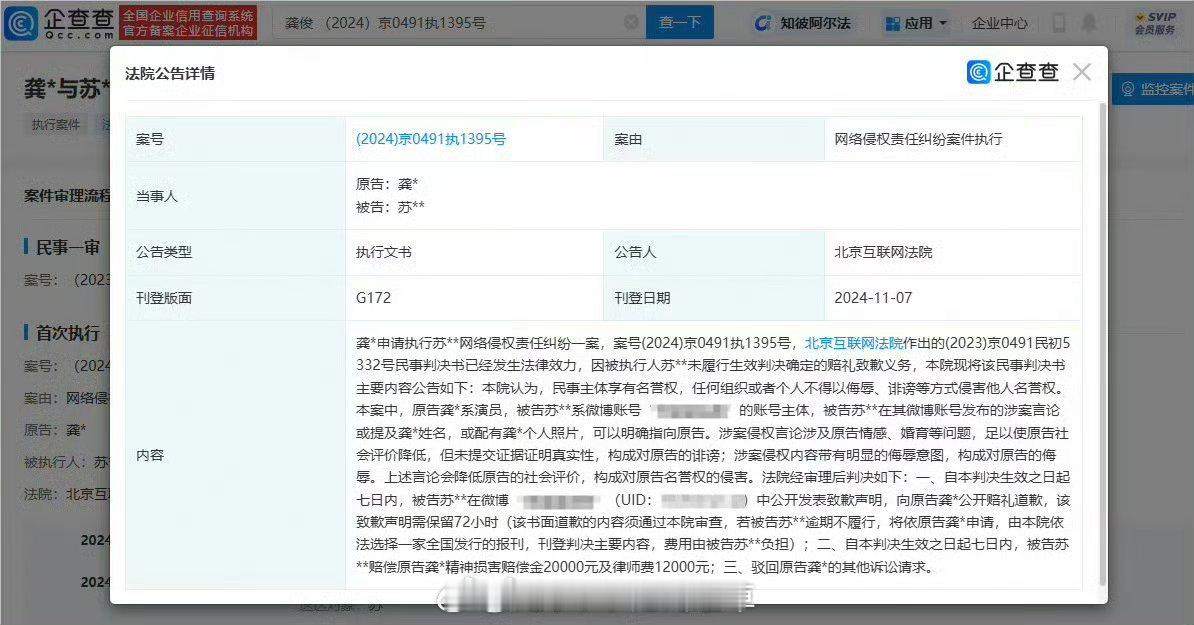1194x625 pixels.
Task: Click the 执行文书 announcement type value
Action: tap(383, 252)
